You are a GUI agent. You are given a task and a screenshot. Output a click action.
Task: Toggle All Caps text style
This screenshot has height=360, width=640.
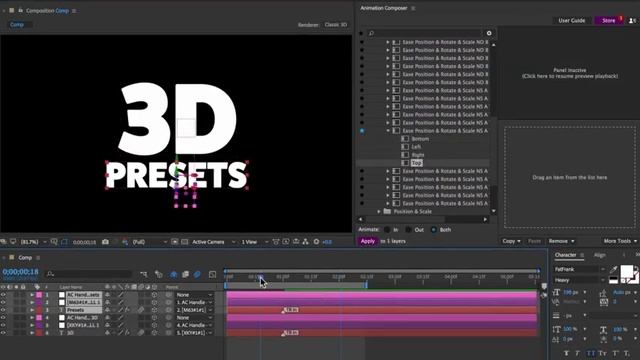tap(591, 353)
